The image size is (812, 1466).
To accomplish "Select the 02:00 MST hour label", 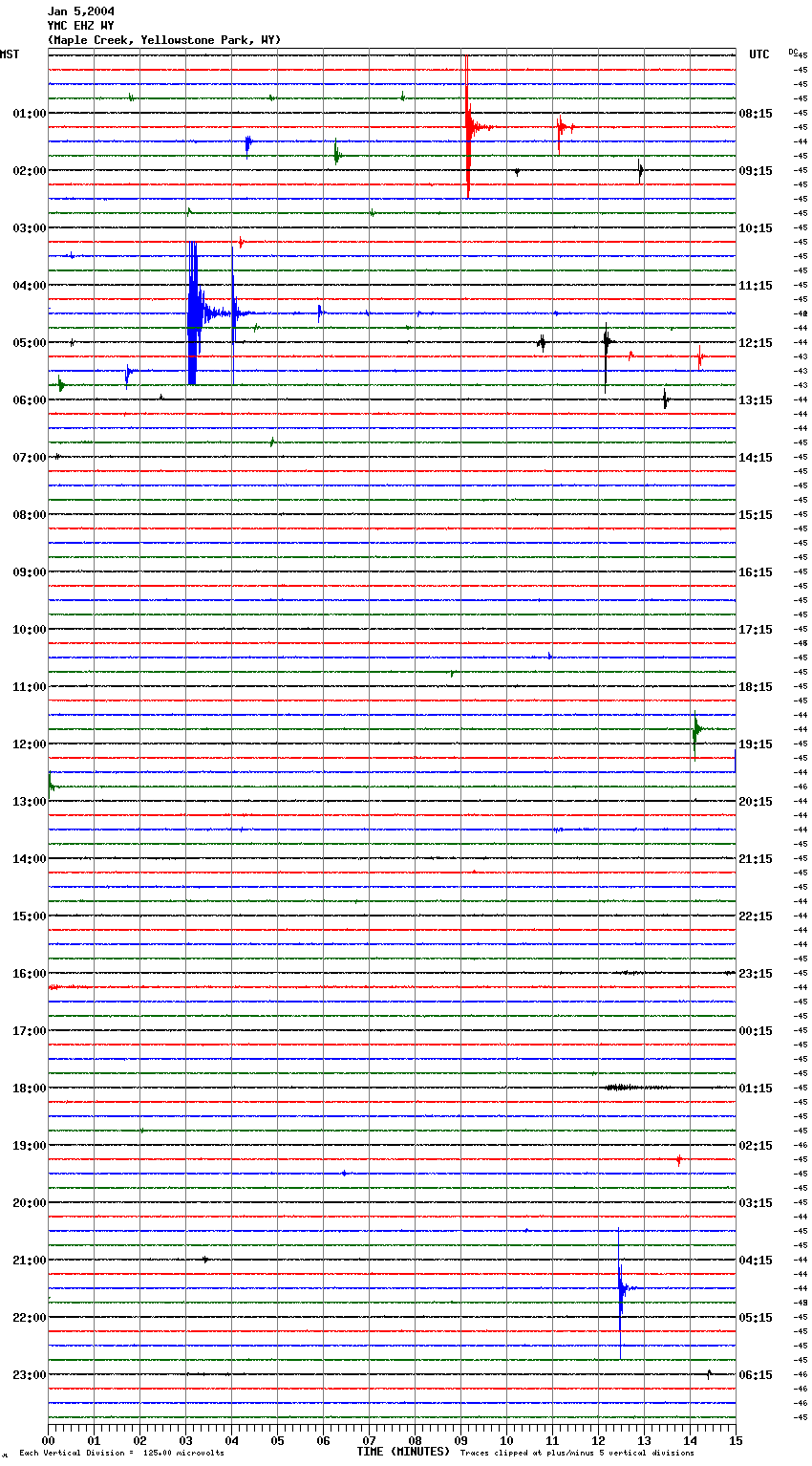I will [x=30, y=171].
